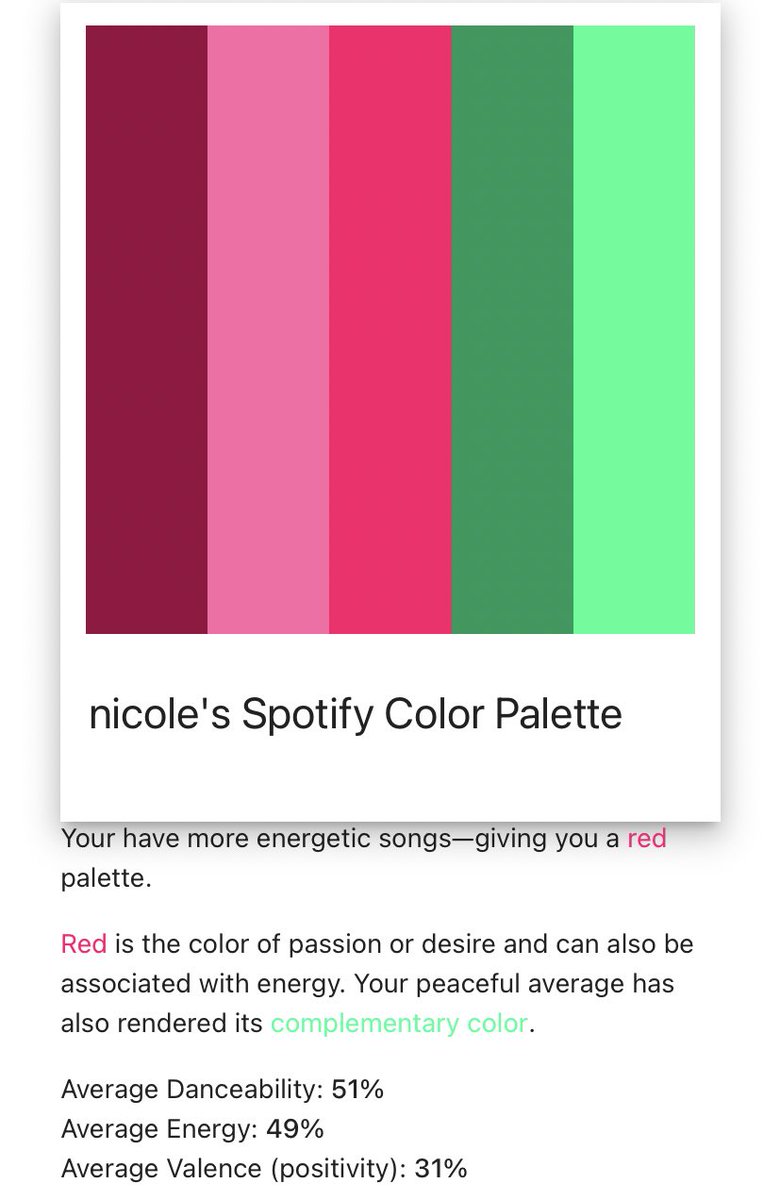780x1200 pixels.
Task: Click the word 'palette.' under first sentence
Action: 105,878
